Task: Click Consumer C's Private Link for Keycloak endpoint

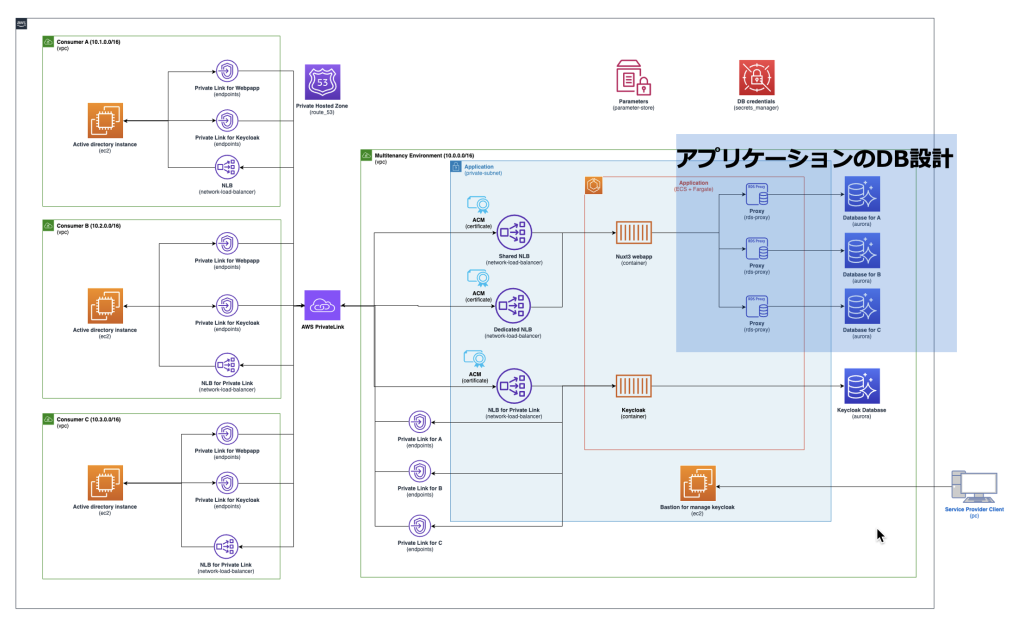Action: coord(227,483)
